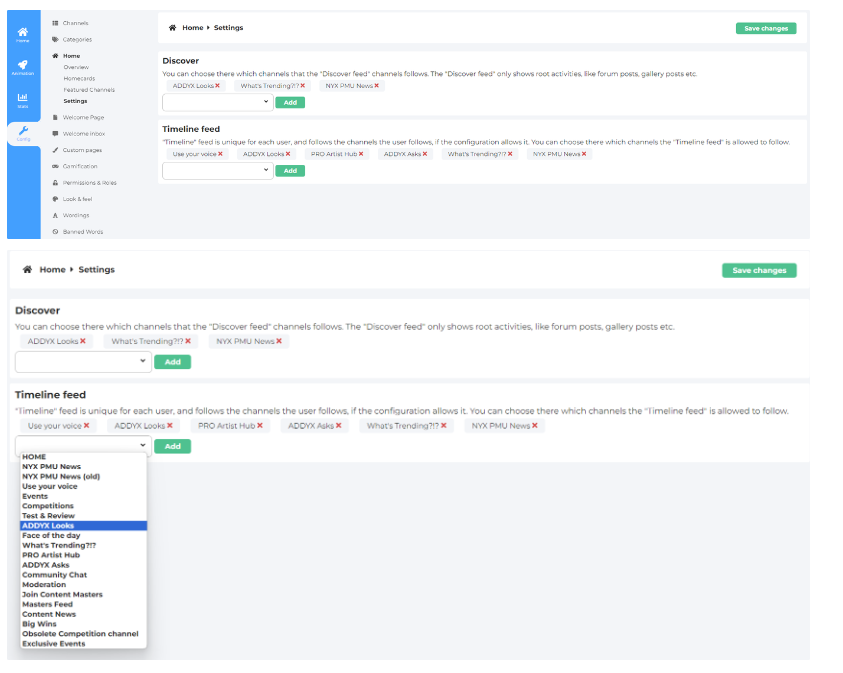843x673 pixels.
Task: Go to the Welcome Page menu item
Action: coord(83,117)
